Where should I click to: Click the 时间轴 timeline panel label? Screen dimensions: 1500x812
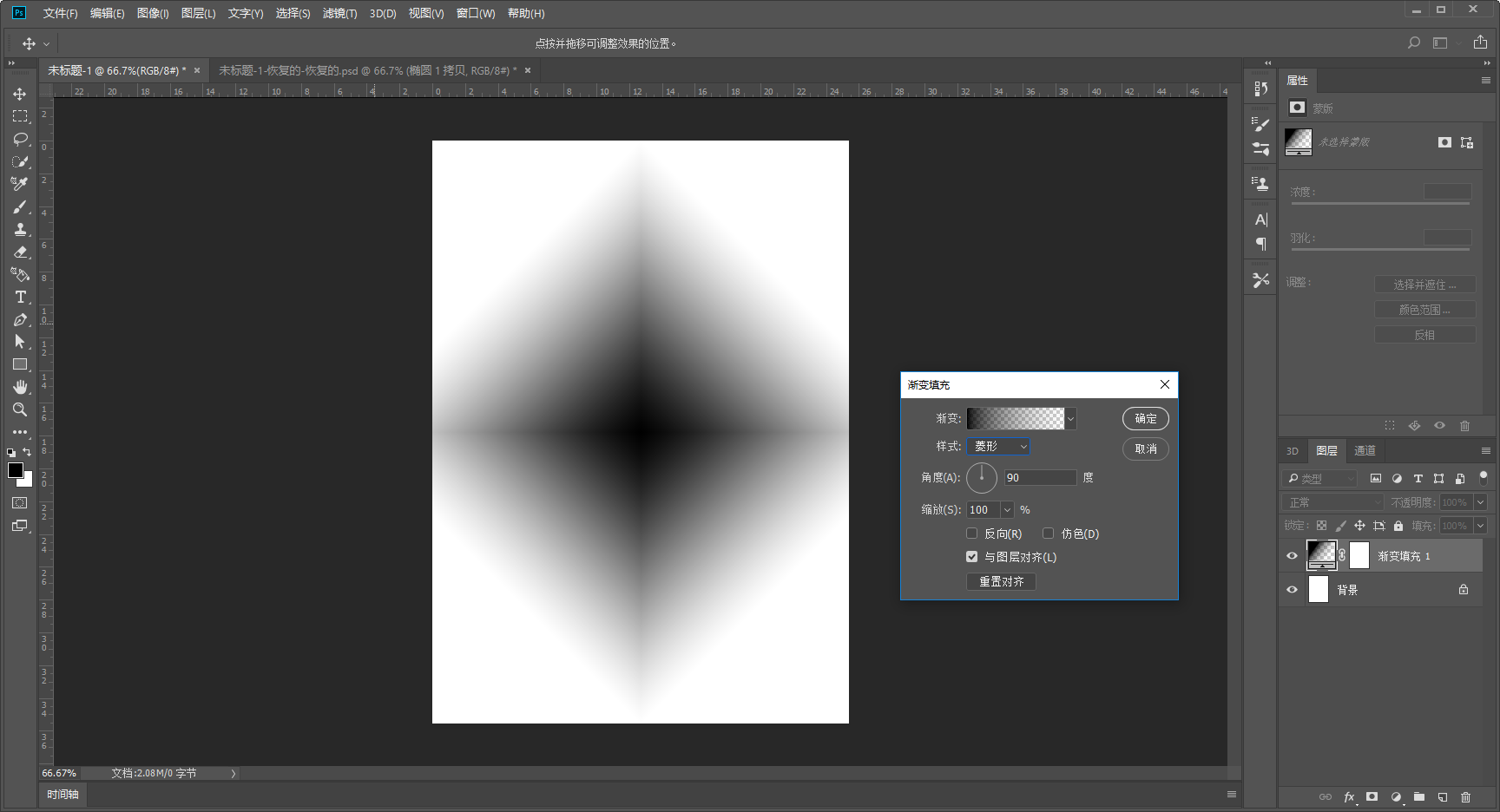click(x=62, y=794)
